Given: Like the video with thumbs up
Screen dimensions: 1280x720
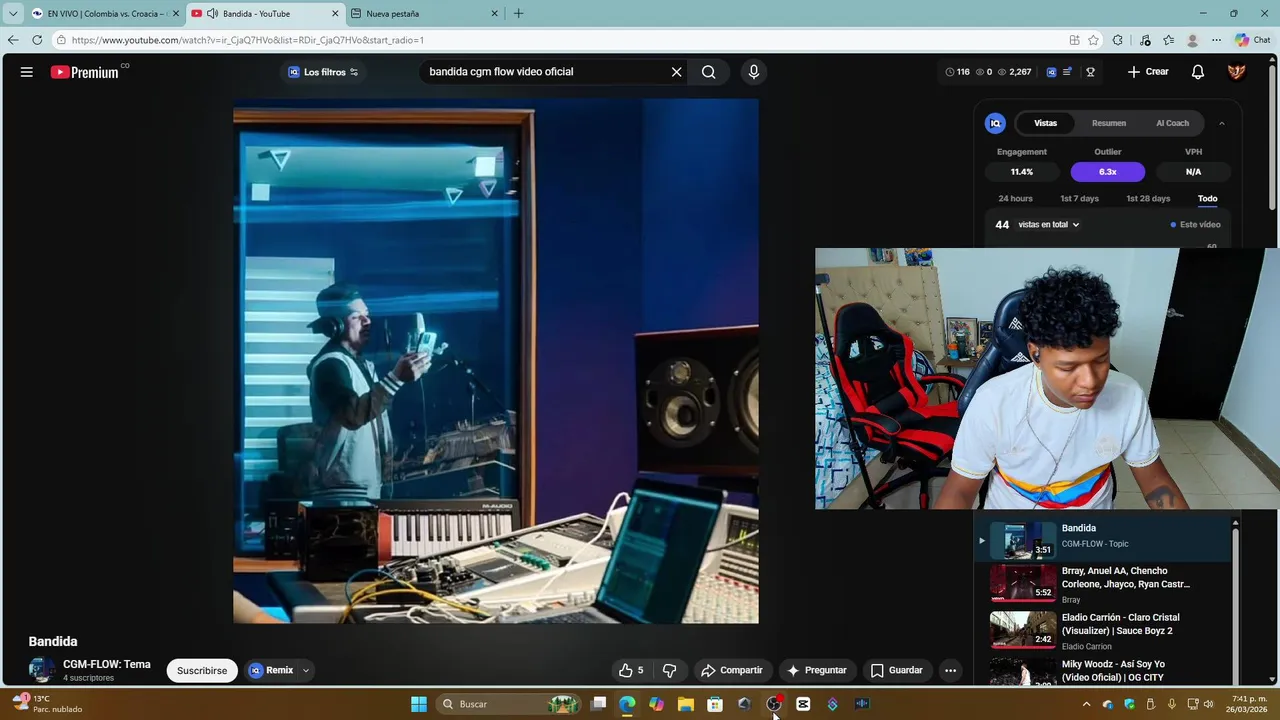Looking at the screenshot, I should (x=631, y=670).
